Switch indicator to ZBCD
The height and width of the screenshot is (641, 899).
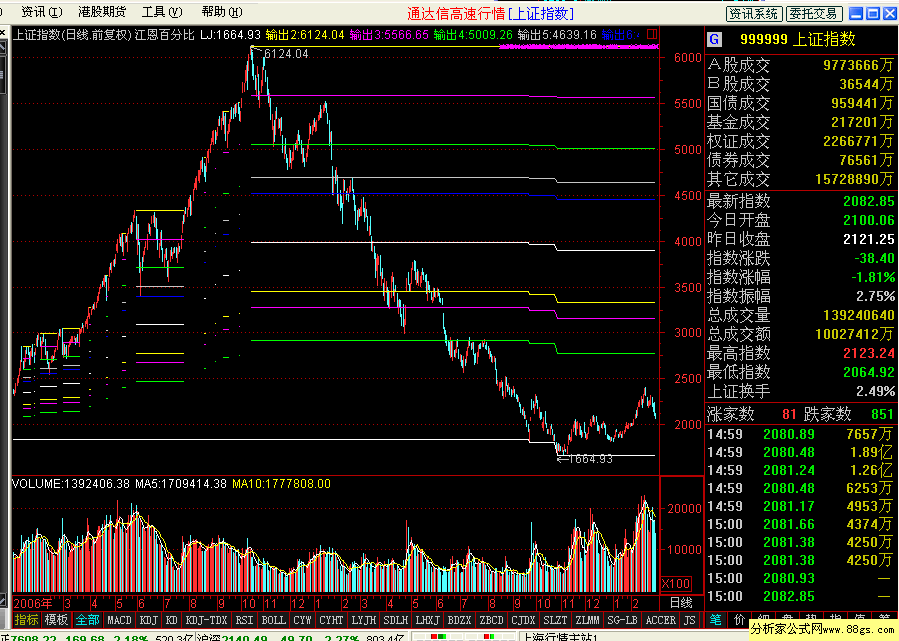click(491, 620)
